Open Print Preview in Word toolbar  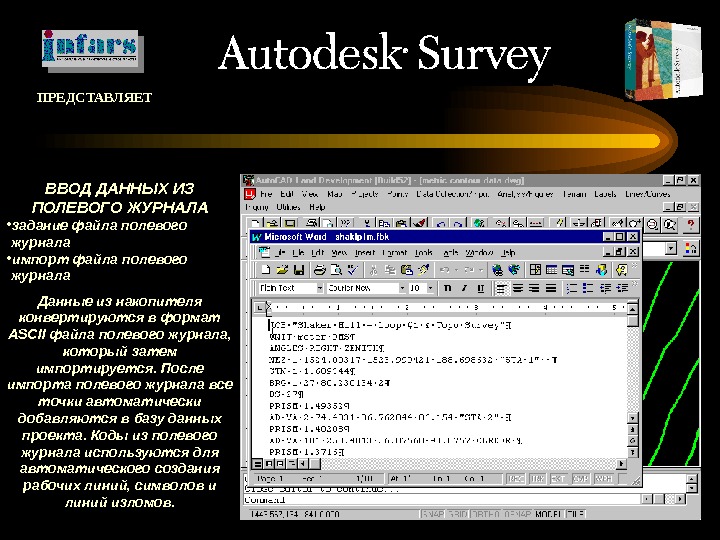(x=336, y=270)
